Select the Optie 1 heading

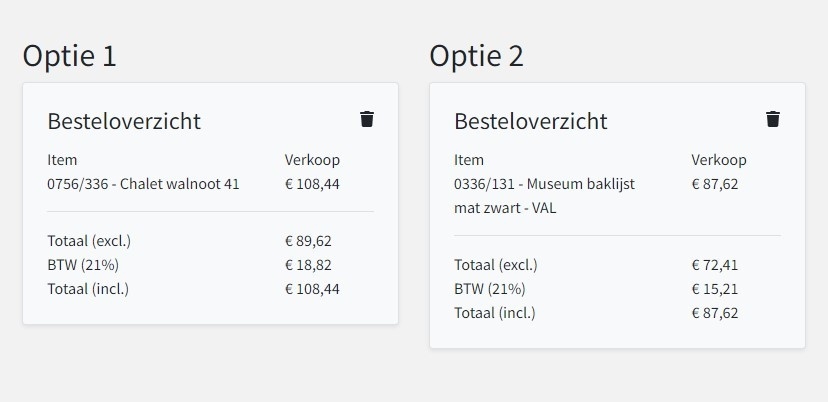69,55
